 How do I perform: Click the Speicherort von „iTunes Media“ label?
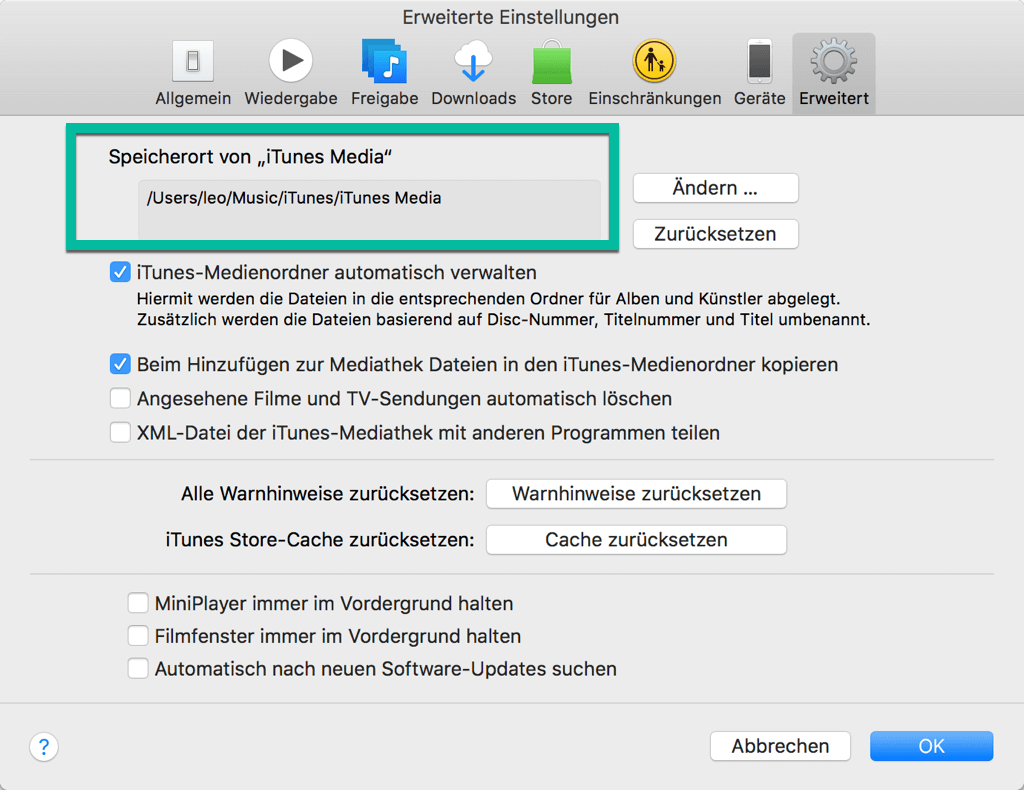(x=250, y=157)
